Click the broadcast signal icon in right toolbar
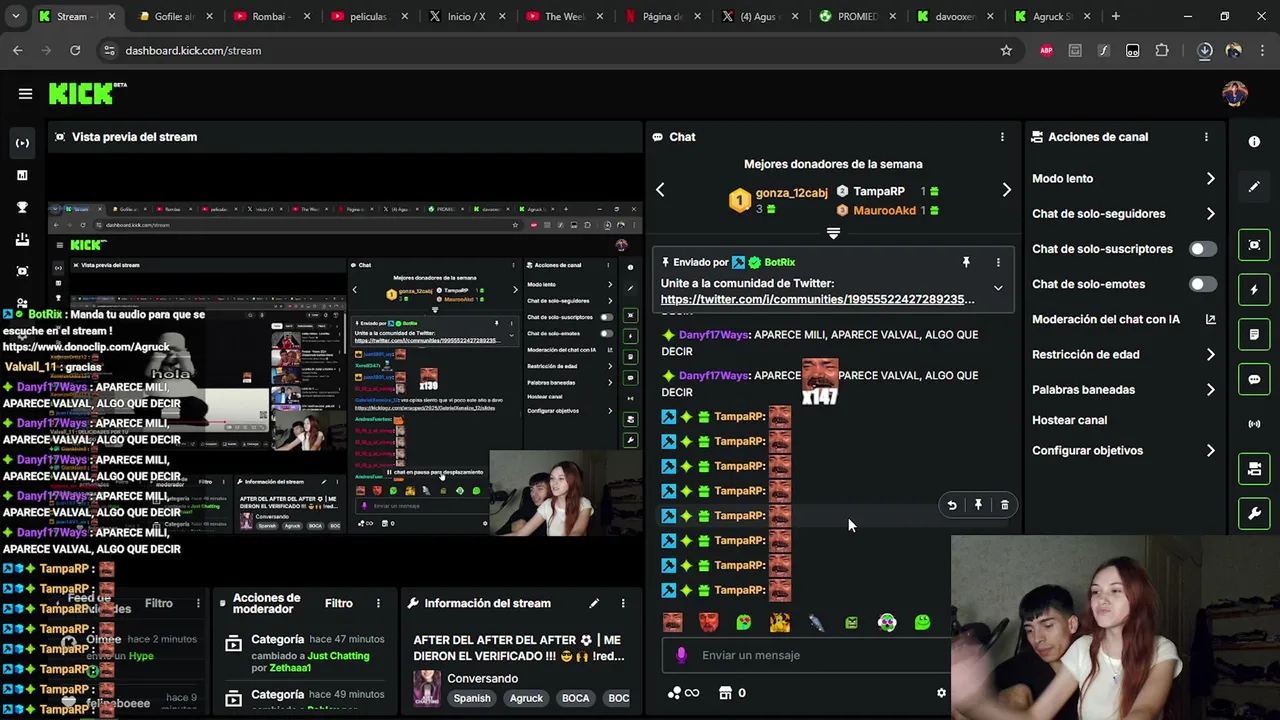 pos(1254,424)
